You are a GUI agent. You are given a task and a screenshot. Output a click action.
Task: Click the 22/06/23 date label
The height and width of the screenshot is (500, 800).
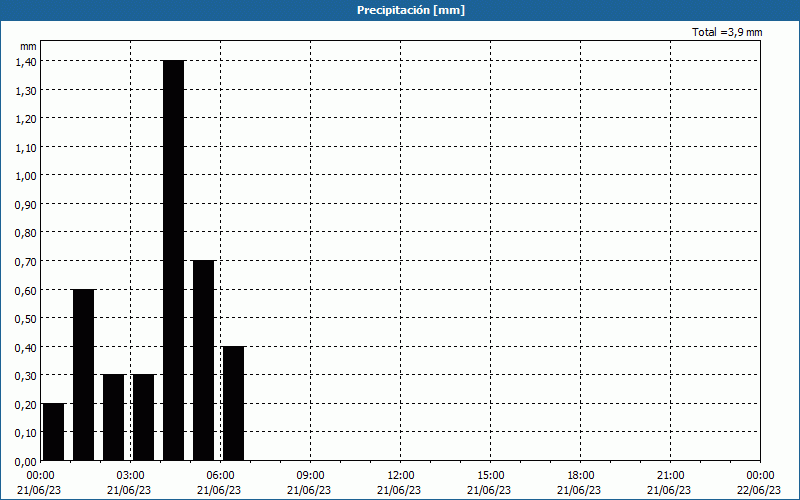pyautogui.click(x=759, y=490)
